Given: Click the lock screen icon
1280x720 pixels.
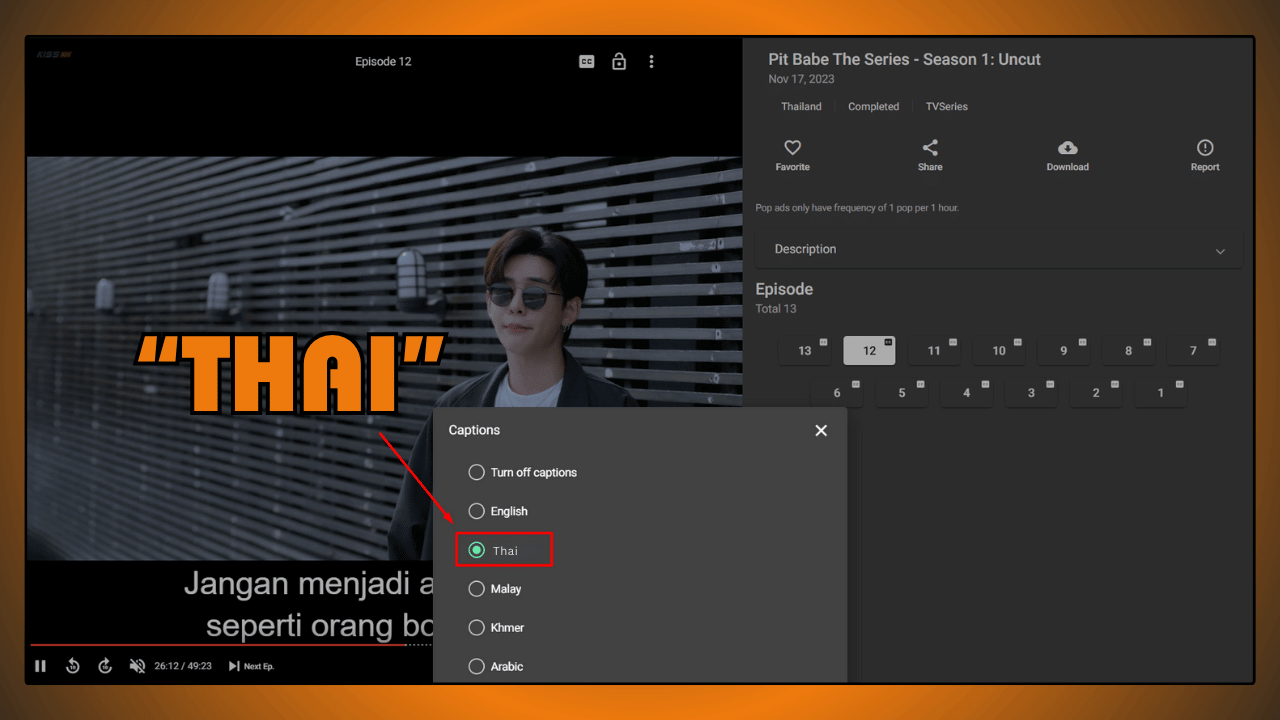Looking at the screenshot, I should [619, 62].
